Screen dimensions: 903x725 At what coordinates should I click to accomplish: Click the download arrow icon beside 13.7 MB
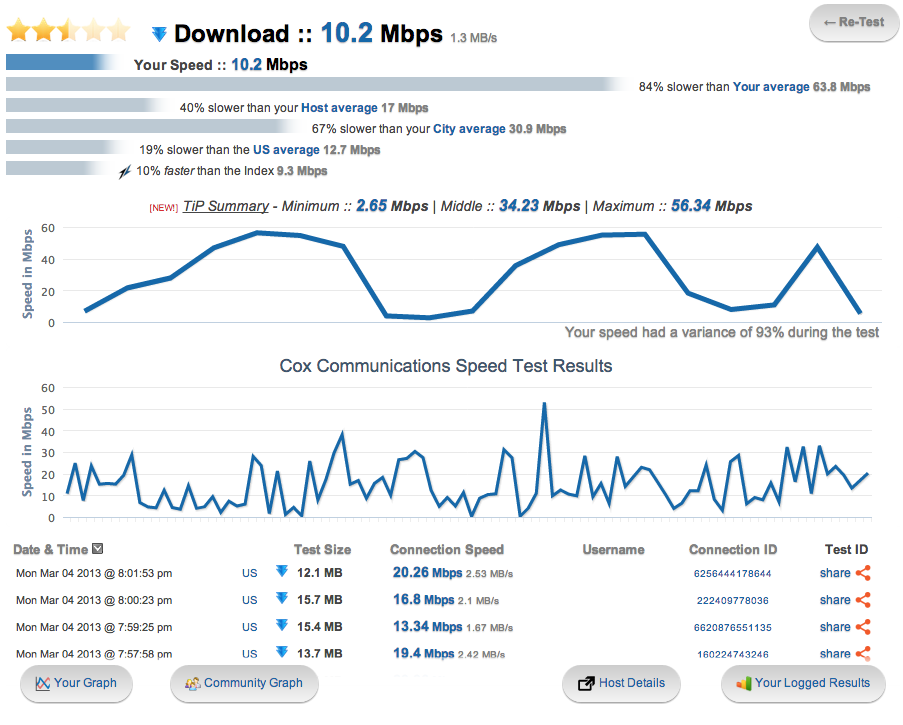(282, 652)
